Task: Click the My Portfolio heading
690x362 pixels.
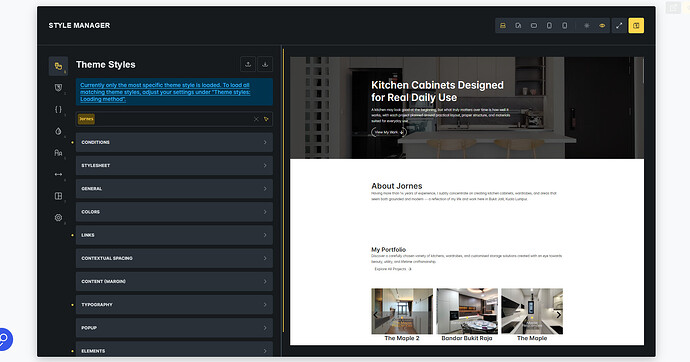Action: click(x=389, y=249)
